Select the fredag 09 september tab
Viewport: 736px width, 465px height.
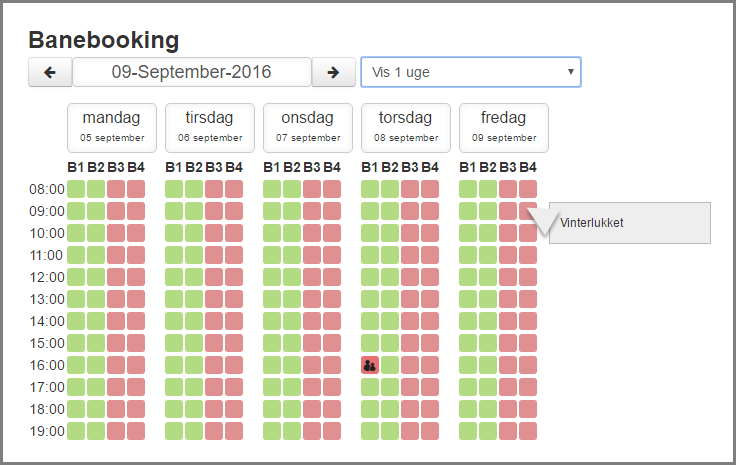[504, 127]
